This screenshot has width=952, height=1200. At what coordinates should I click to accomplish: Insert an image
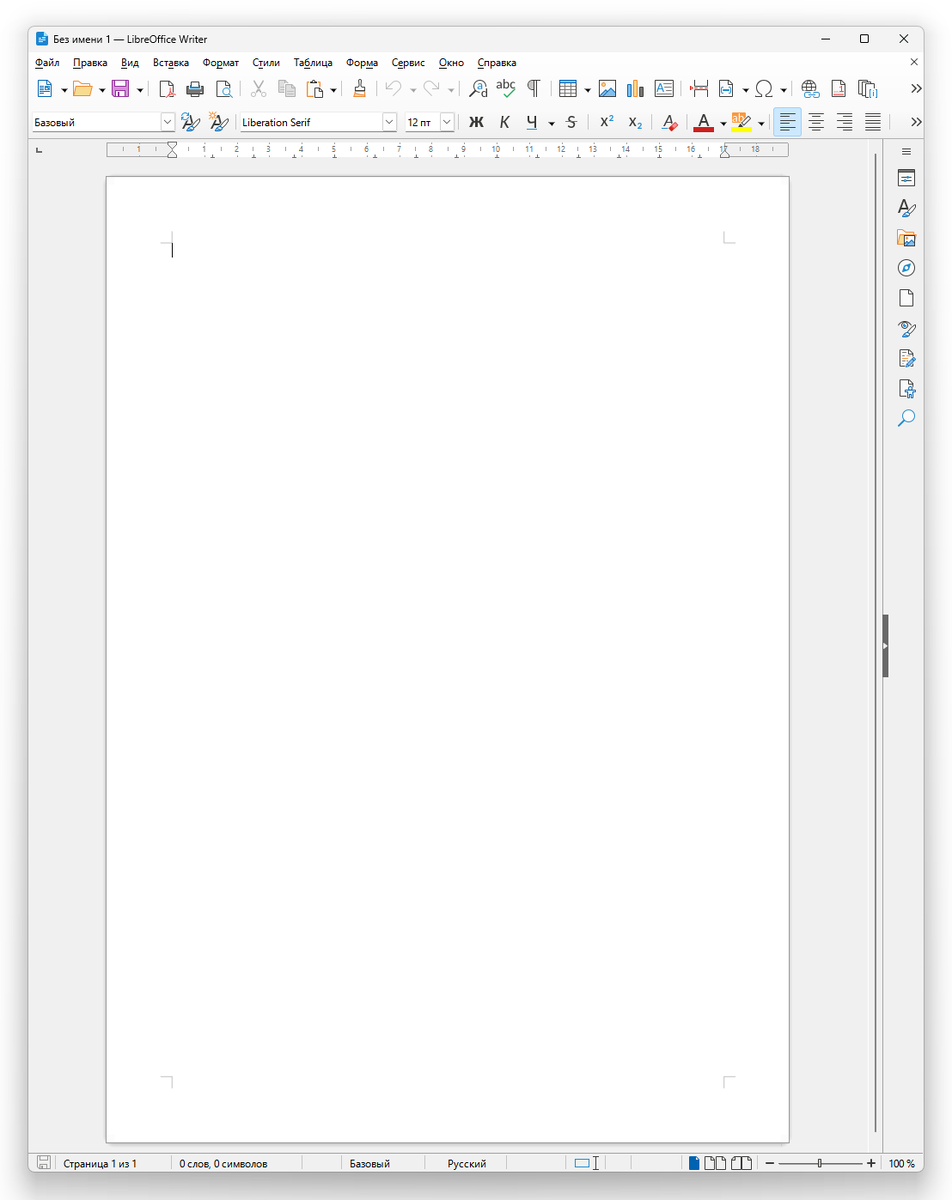tap(607, 89)
